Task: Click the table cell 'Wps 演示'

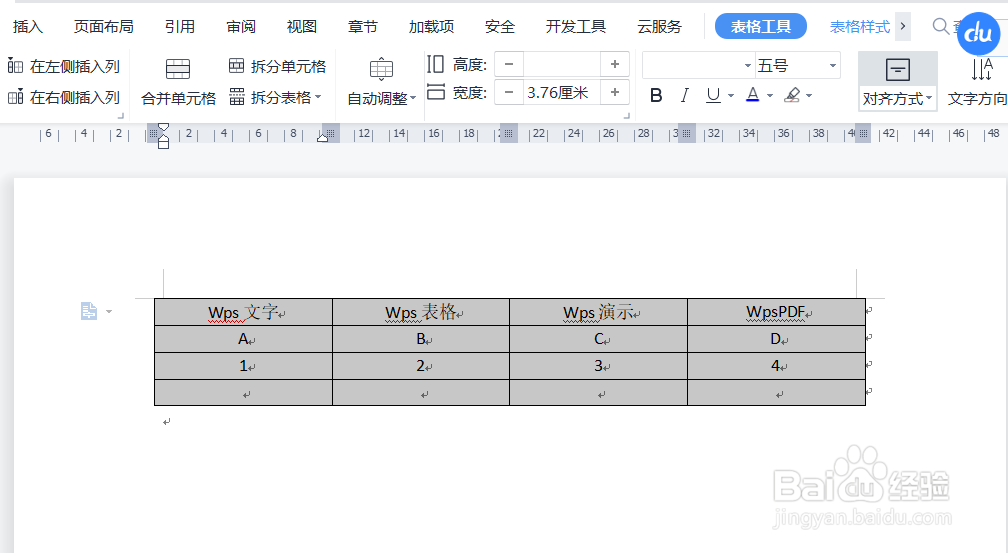Action: click(x=598, y=312)
